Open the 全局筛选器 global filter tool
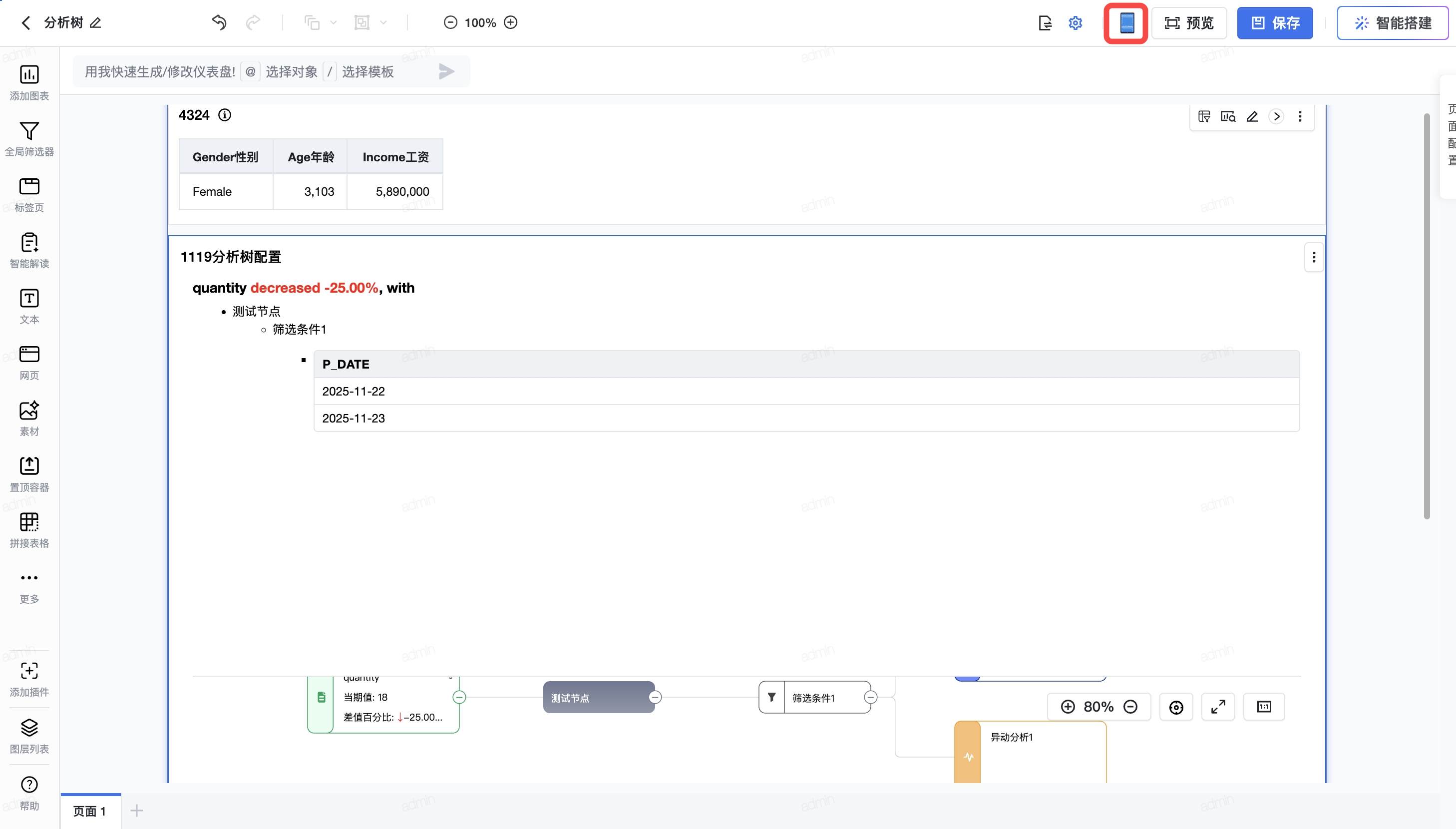Screen dimensions: 1456x829 coord(29,138)
